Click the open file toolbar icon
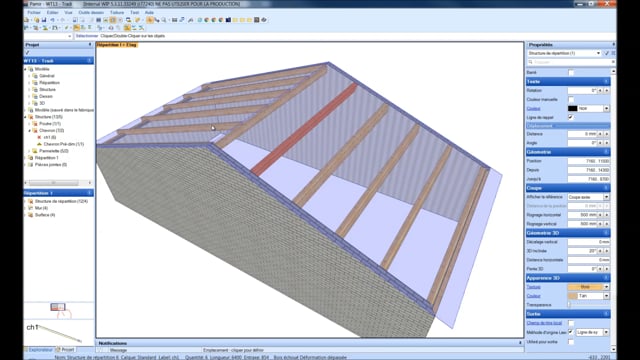The image size is (640, 360). coord(36,20)
